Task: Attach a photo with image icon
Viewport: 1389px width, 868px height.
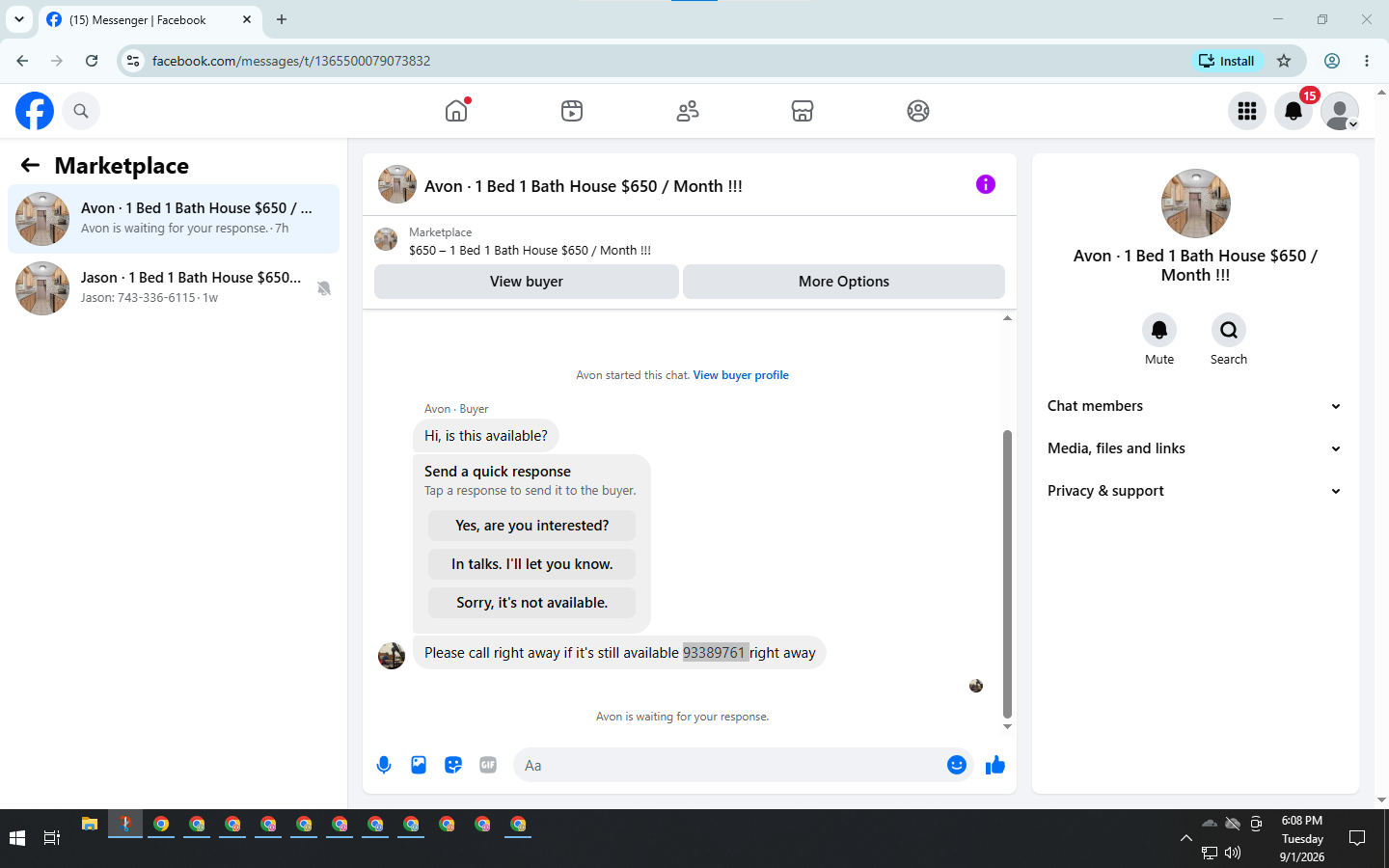Action: (x=419, y=765)
